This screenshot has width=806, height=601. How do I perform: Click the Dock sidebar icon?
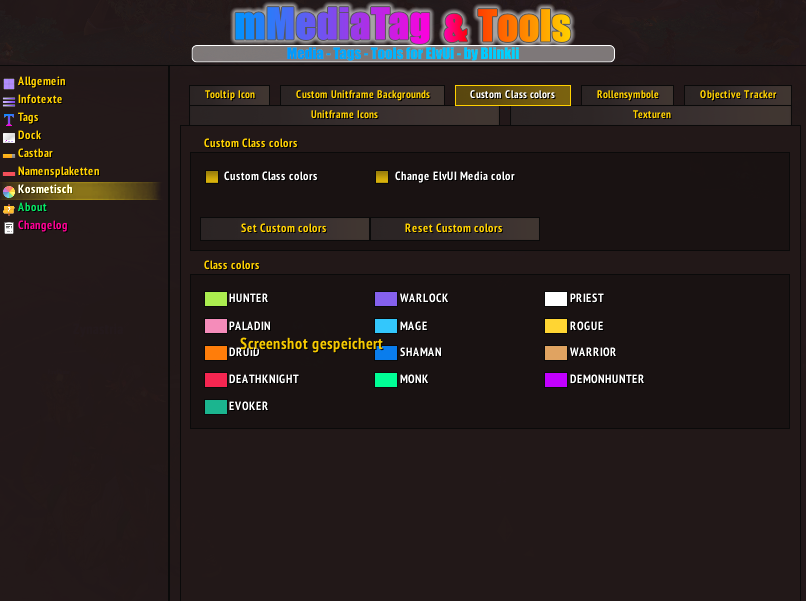[9, 137]
